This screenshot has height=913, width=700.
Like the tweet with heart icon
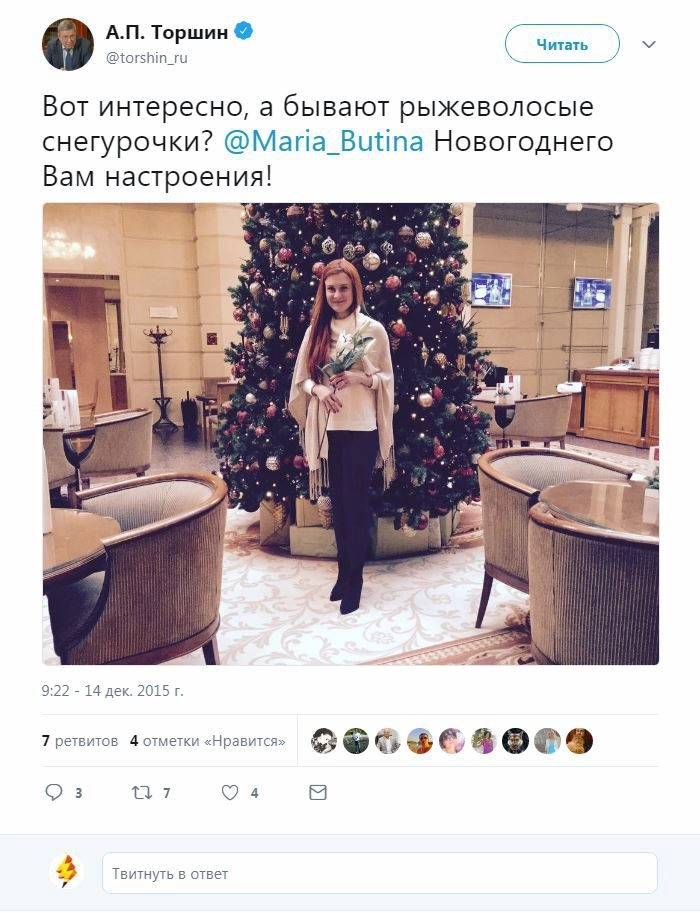(230, 792)
